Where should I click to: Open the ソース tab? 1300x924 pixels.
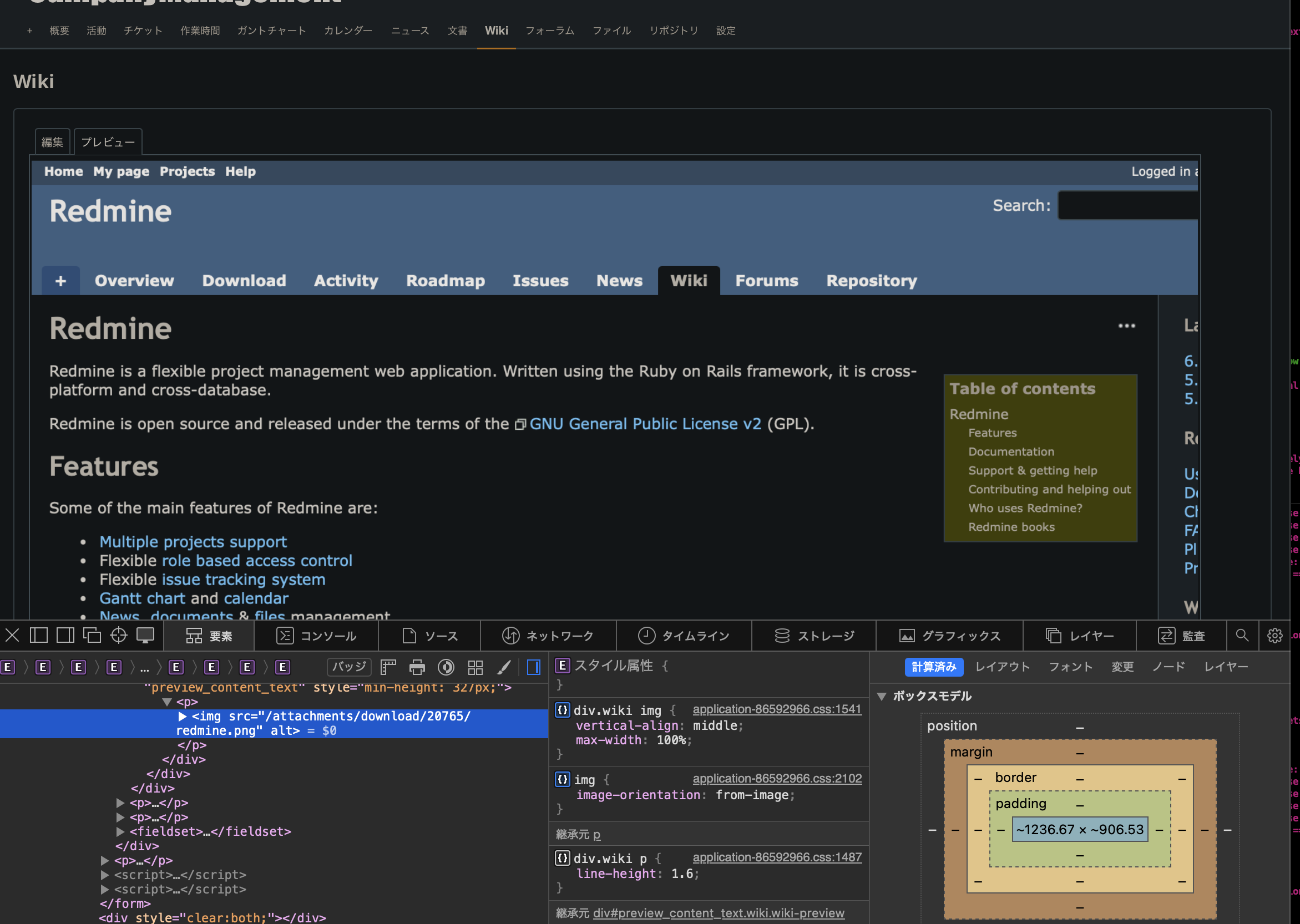[x=430, y=636]
